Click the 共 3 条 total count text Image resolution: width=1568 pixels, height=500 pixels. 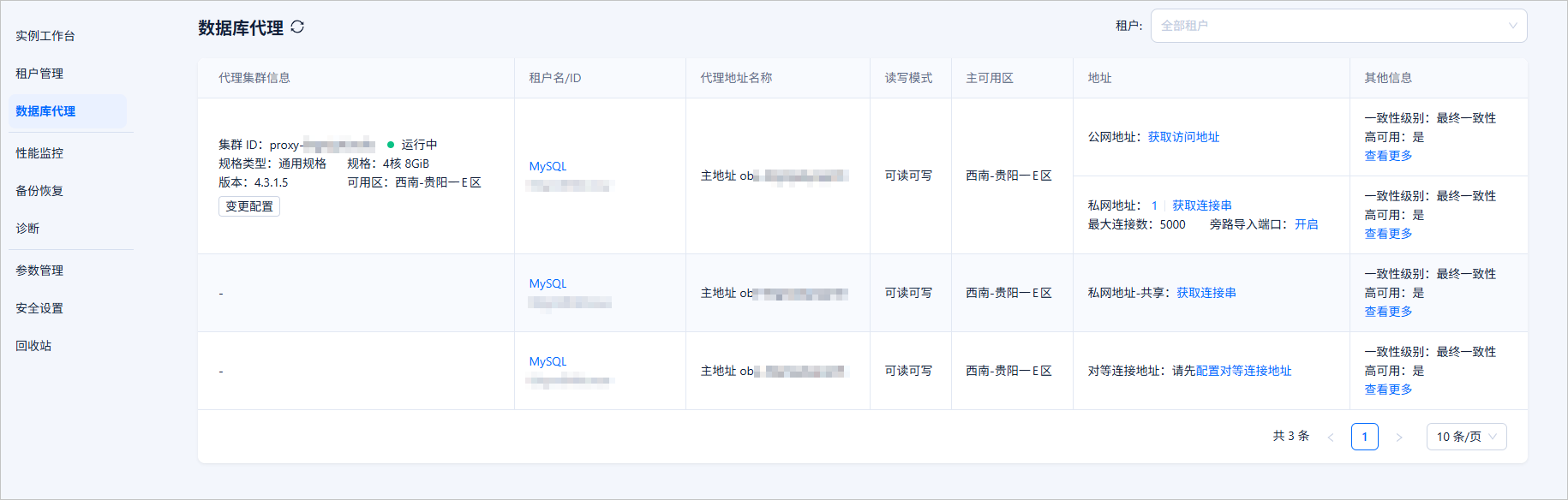(1291, 436)
